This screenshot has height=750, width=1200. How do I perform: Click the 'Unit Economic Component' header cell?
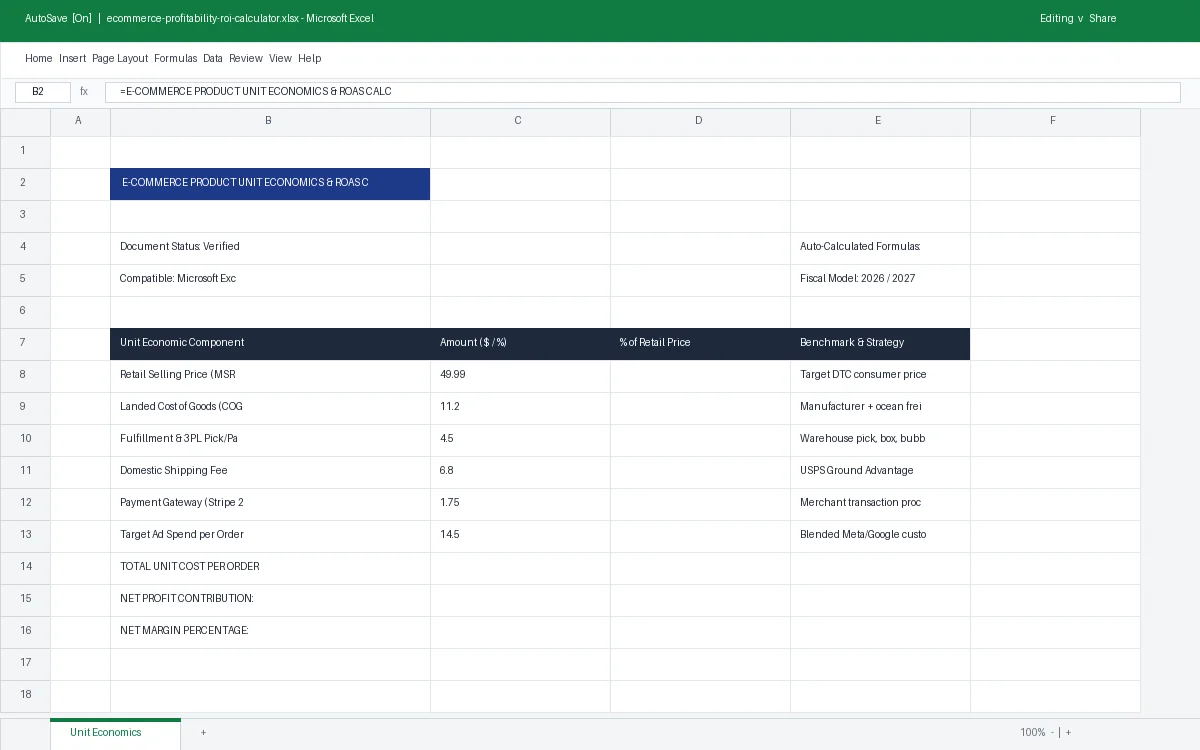pos(270,343)
